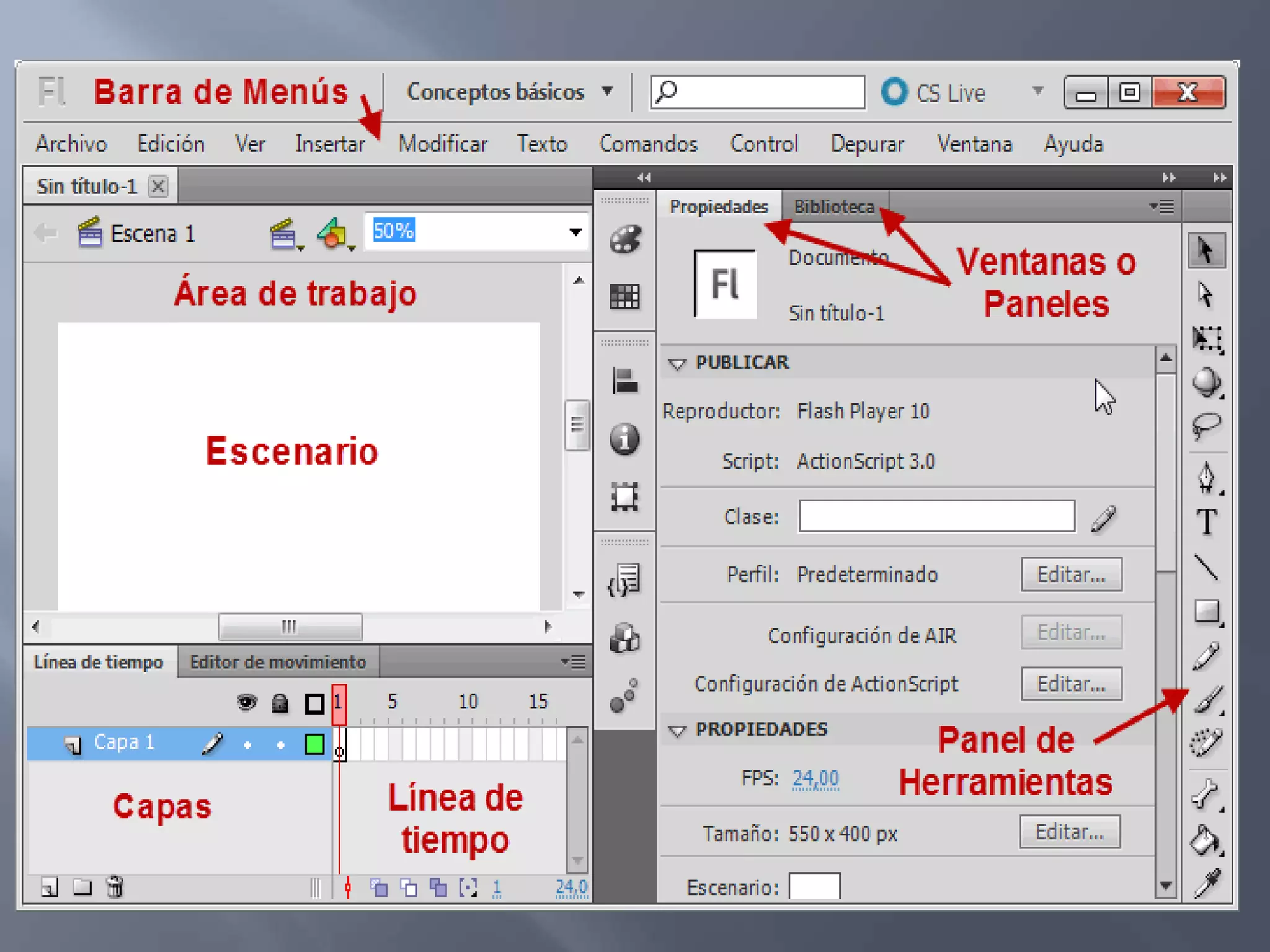Open the Escenario color swatch
1270x952 pixels.
click(x=814, y=886)
